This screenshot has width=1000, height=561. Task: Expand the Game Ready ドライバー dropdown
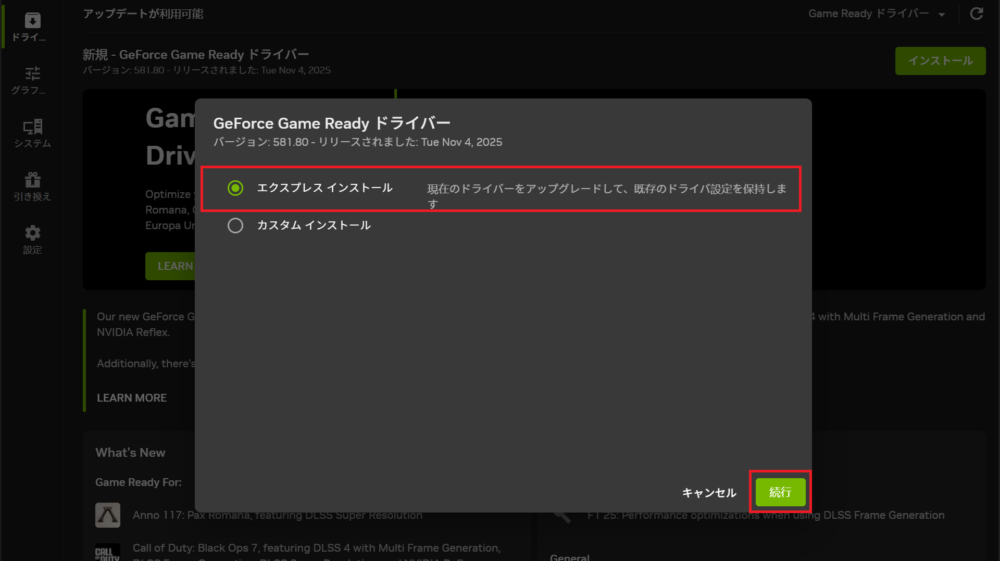point(878,14)
